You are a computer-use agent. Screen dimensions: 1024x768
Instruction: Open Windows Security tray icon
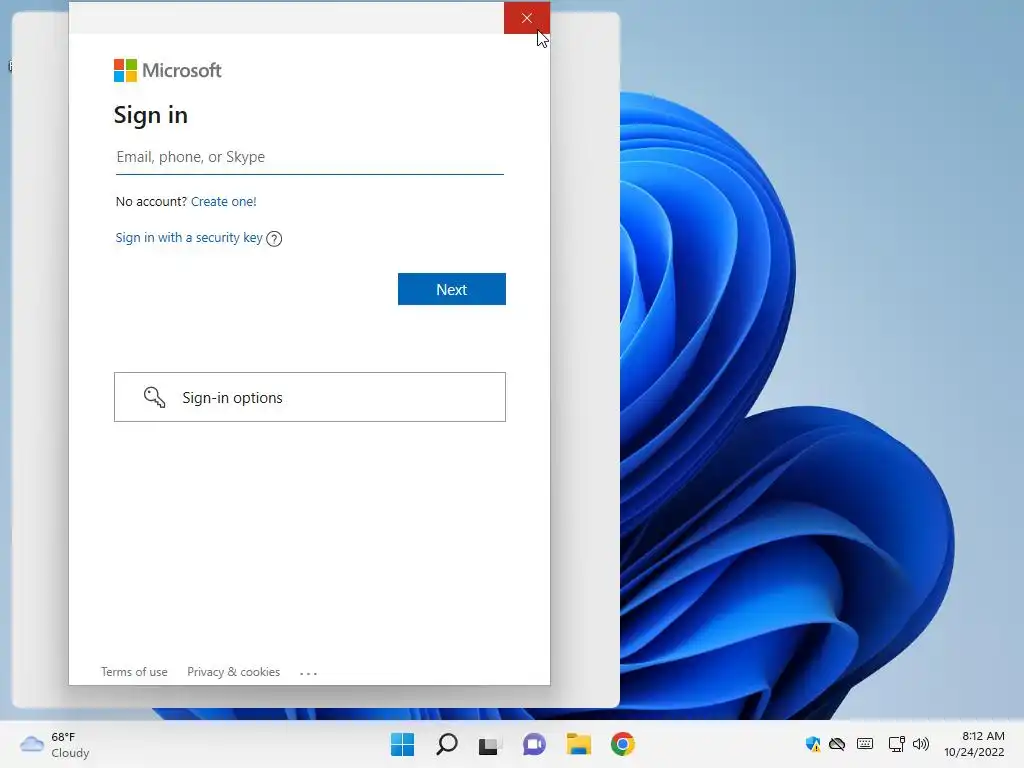pyautogui.click(x=813, y=744)
